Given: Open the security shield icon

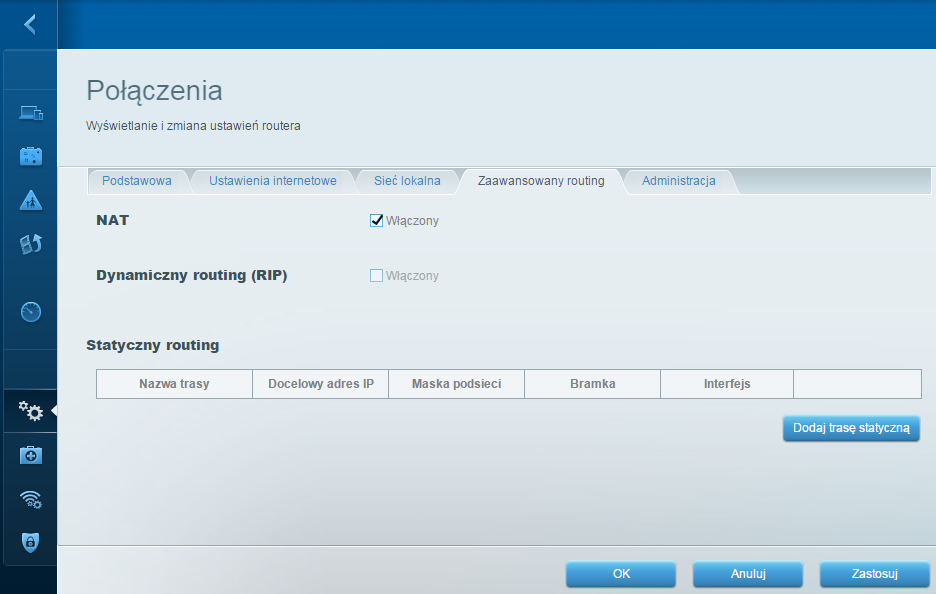Looking at the screenshot, I should tap(30, 542).
